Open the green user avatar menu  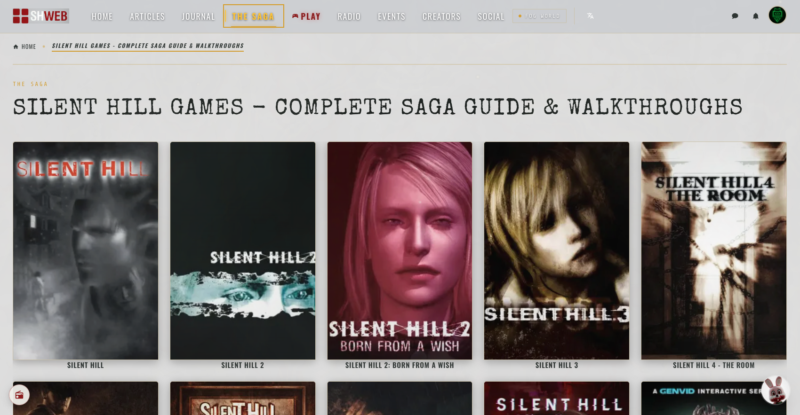pos(777,15)
